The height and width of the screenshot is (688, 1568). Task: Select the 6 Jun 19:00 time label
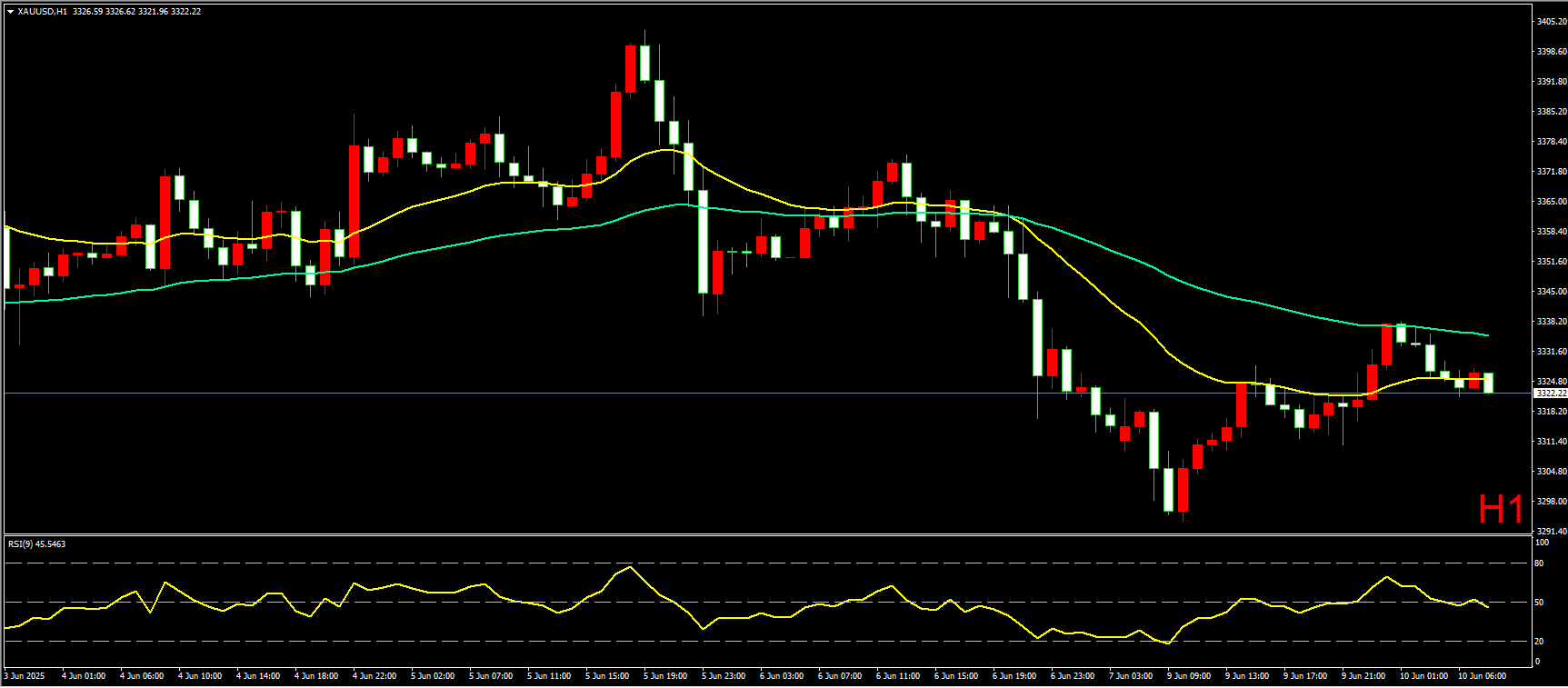click(1014, 676)
